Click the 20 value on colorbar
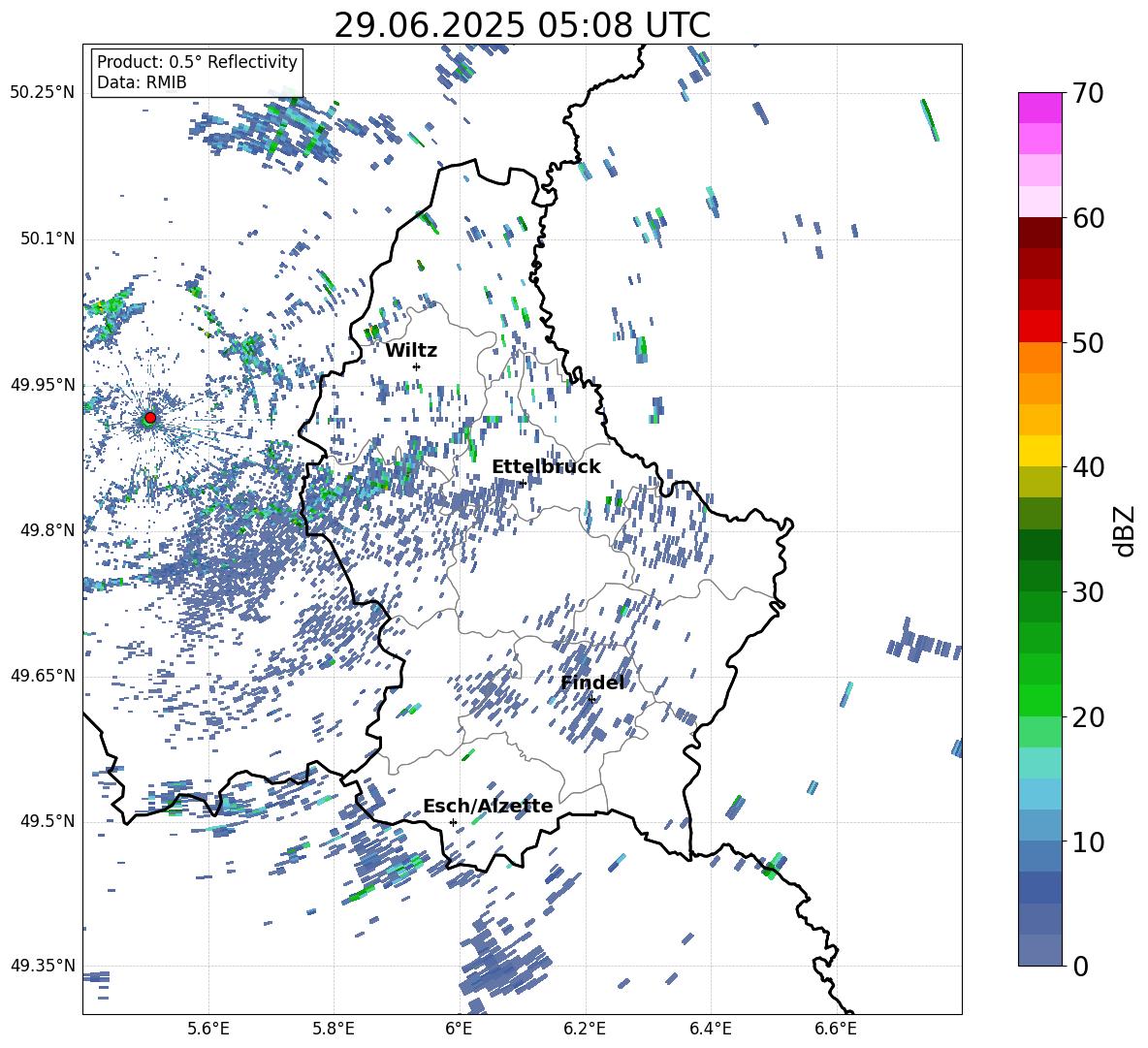 1088,717
